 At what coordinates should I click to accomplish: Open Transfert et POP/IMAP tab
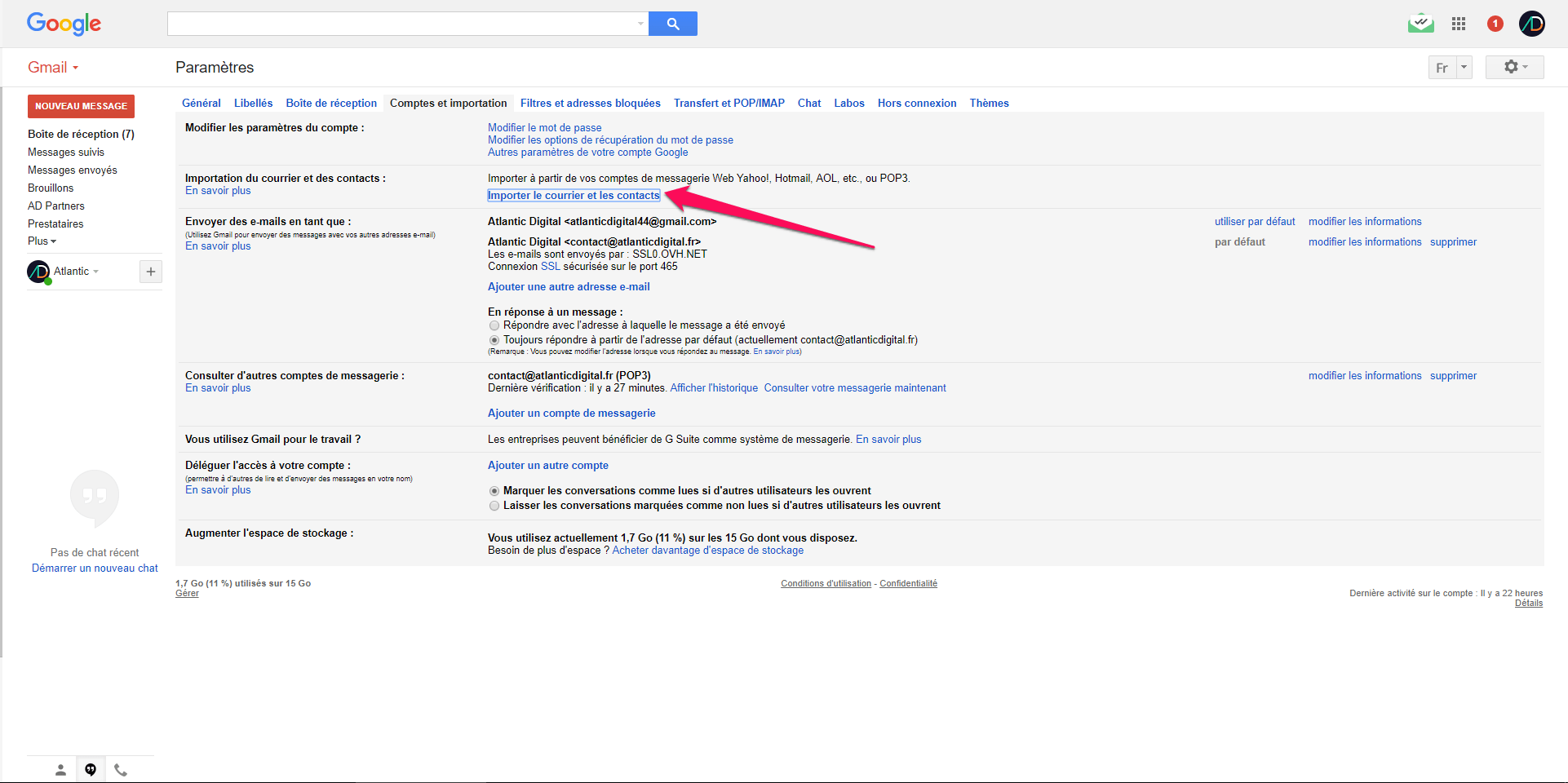pos(729,103)
